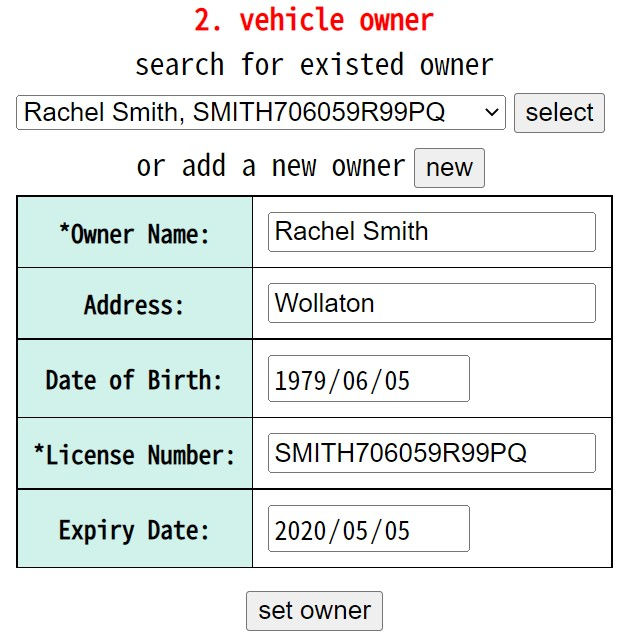The image size is (621, 637).
Task: Focus the Address field containing Wollaton
Action: pos(432,303)
